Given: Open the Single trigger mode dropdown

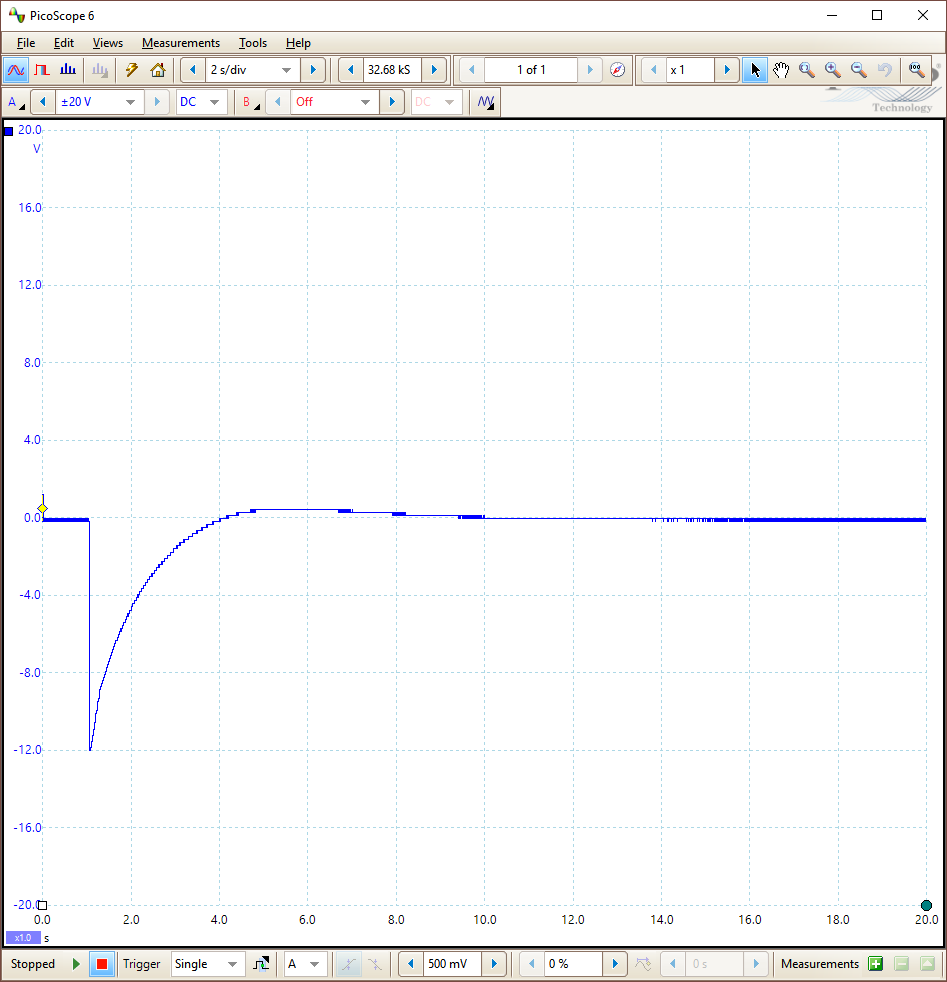Looking at the screenshot, I should (x=207, y=963).
